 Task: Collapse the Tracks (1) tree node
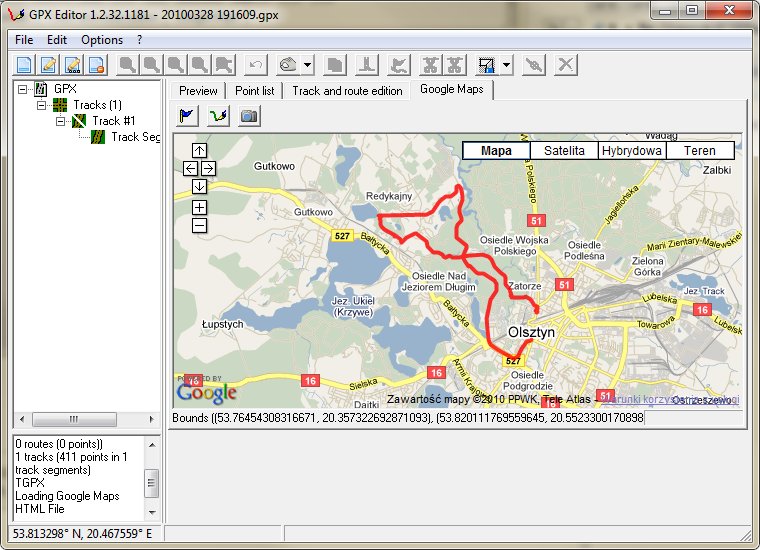[x=42, y=105]
